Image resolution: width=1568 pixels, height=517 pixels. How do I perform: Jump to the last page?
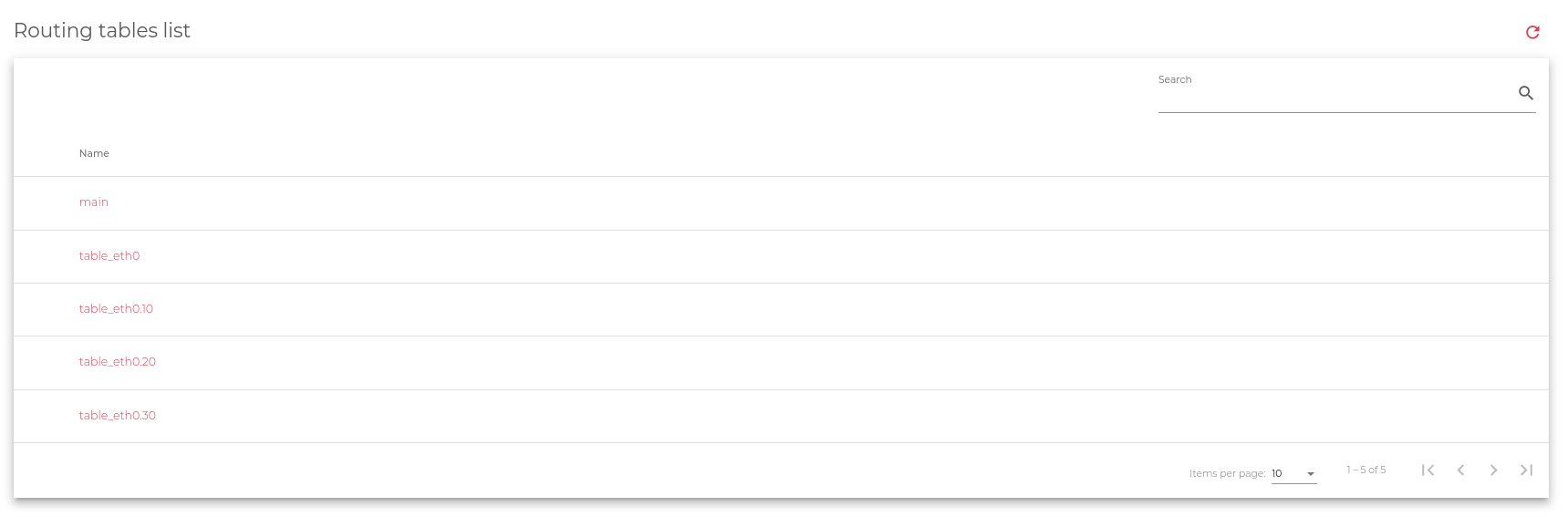pos(1526,470)
